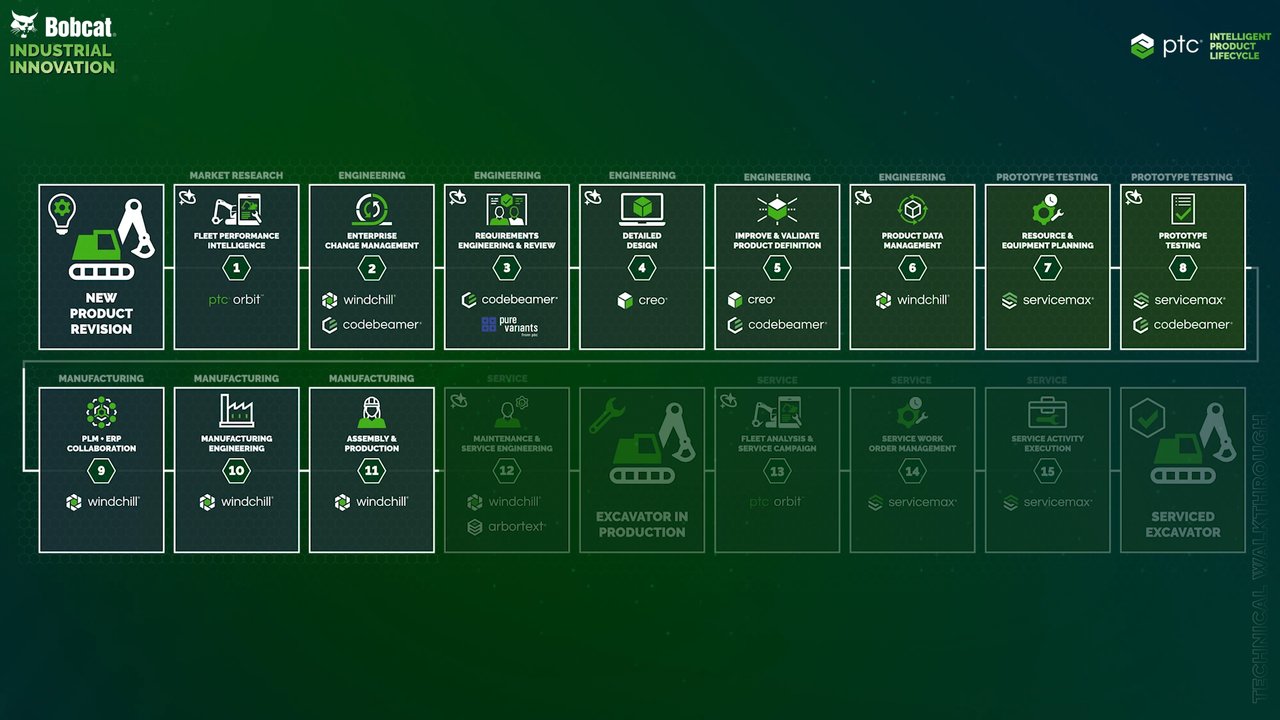Select the Excavator in Production wrench icon

pyautogui.click(x=606, y=415)
